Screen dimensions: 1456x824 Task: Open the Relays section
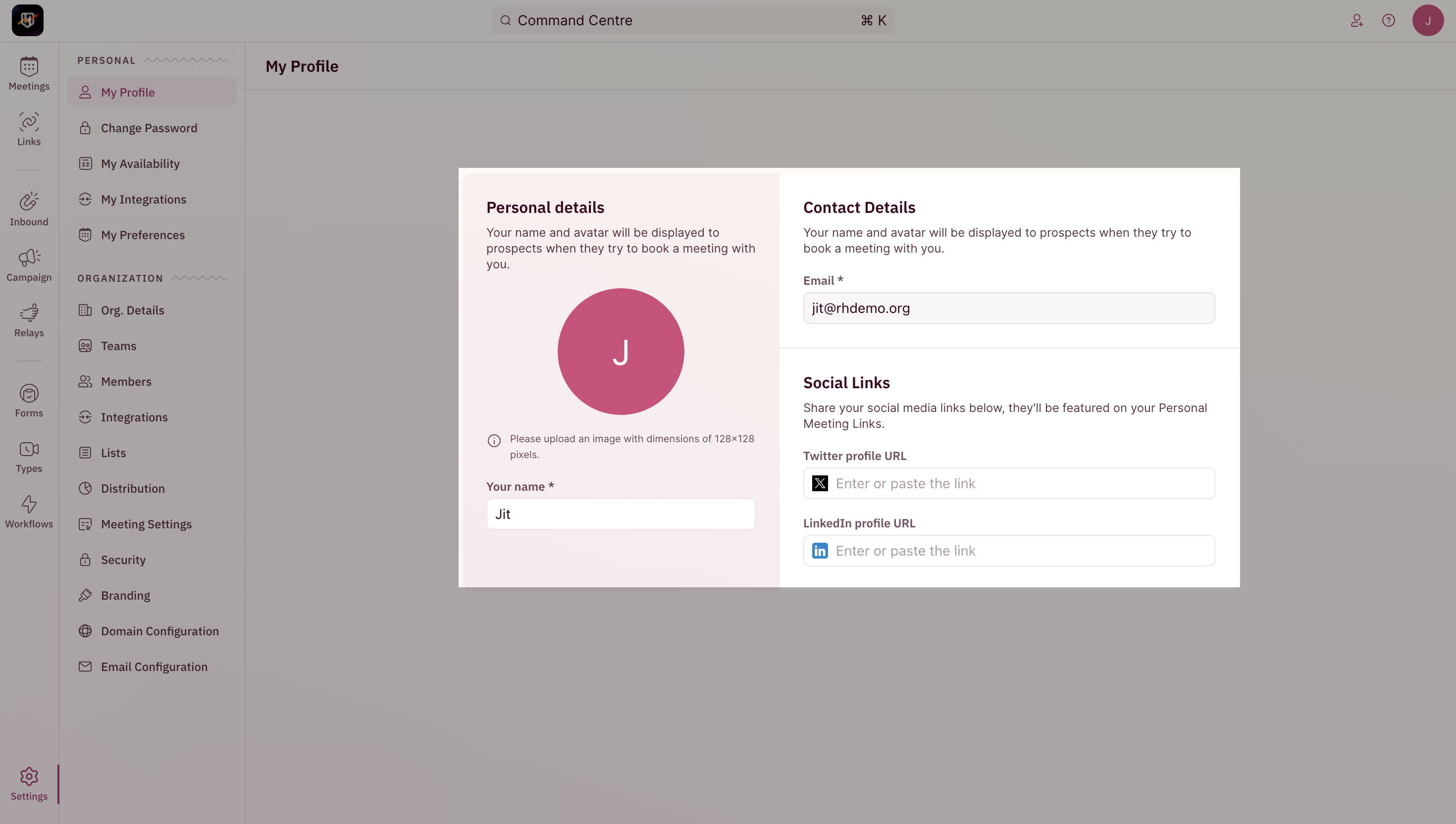tap(29, 320)
